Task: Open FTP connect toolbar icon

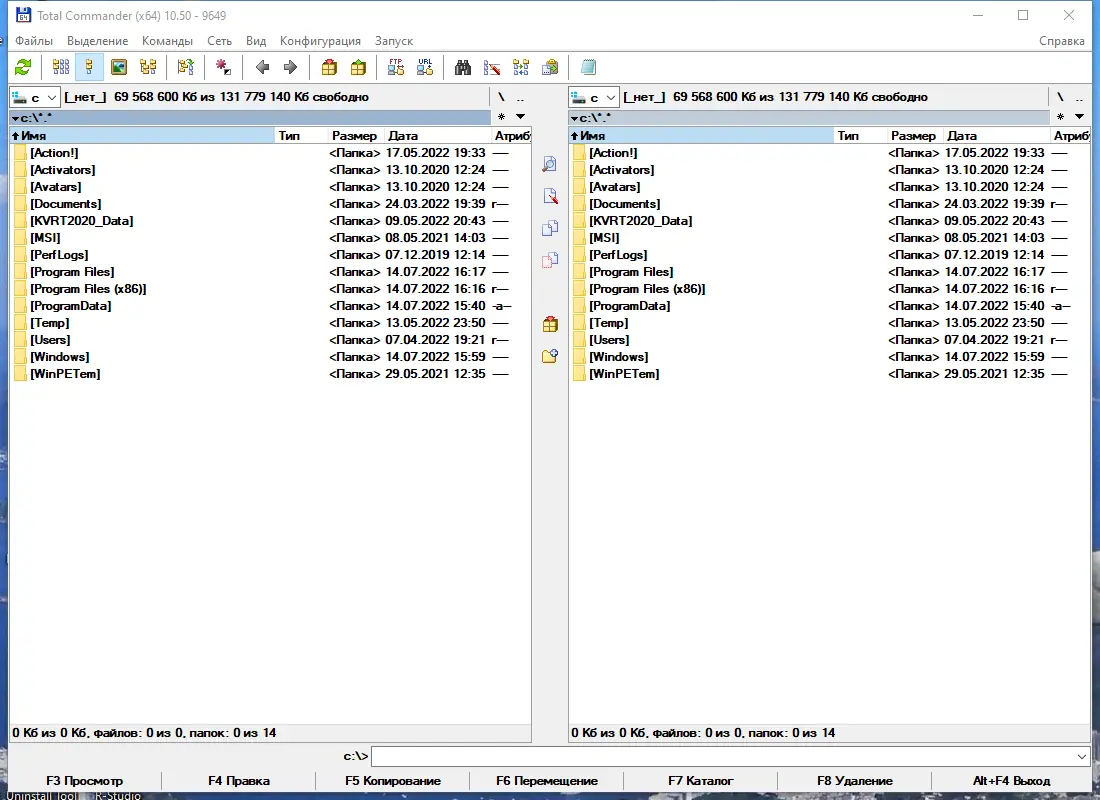Action: pos(396,67)
